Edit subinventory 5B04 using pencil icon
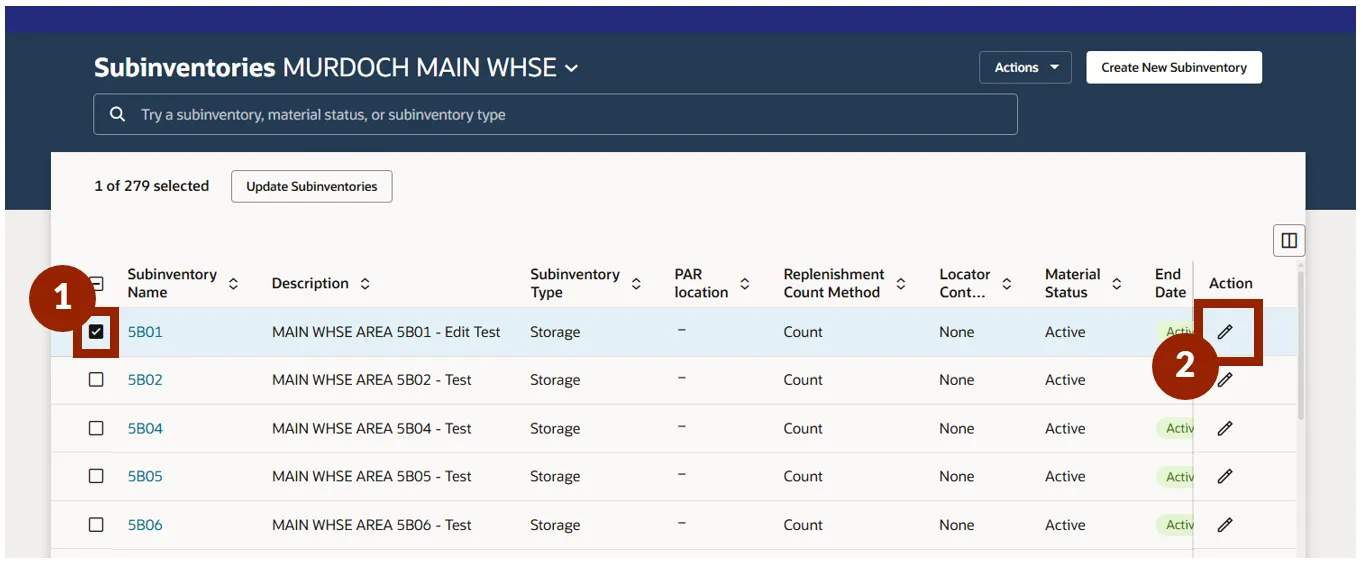1363x568 pixels. pyautogui.click(x=1224, y=428)
